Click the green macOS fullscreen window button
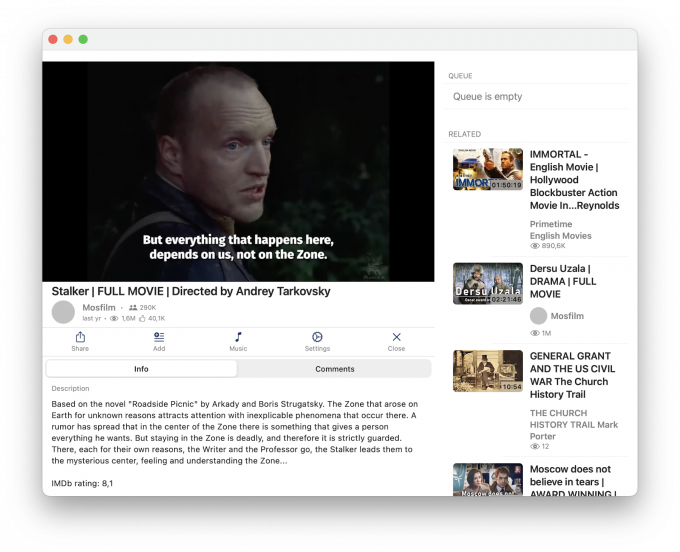 click(83, 39)
